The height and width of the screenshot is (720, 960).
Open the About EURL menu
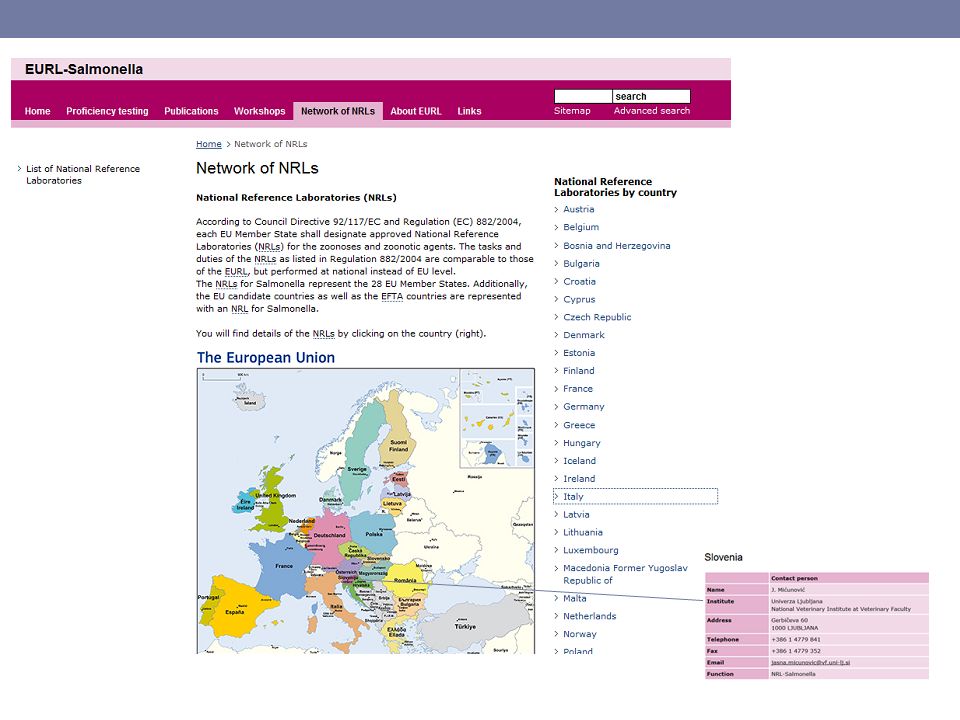click(416, 111)
